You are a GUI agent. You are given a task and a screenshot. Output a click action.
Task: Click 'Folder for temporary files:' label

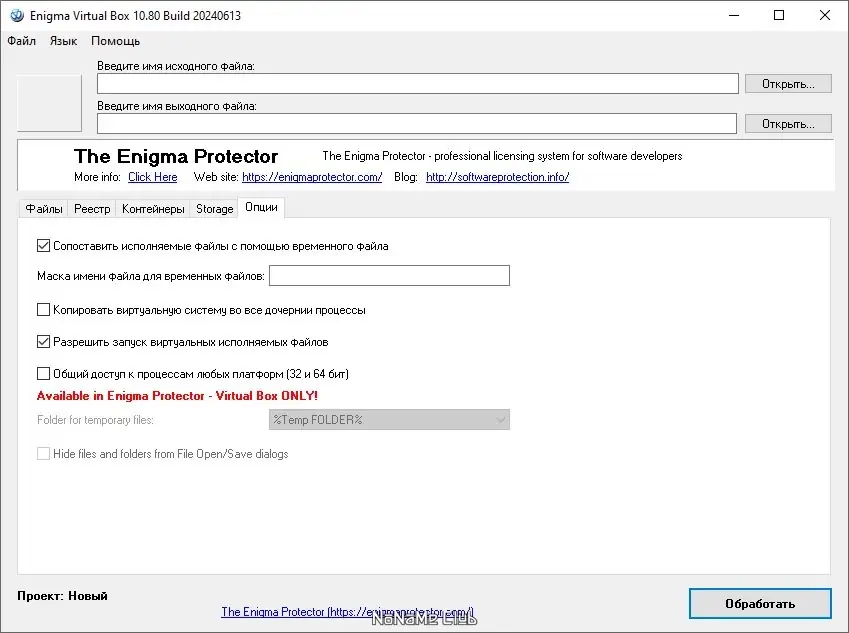pos(95,420)
